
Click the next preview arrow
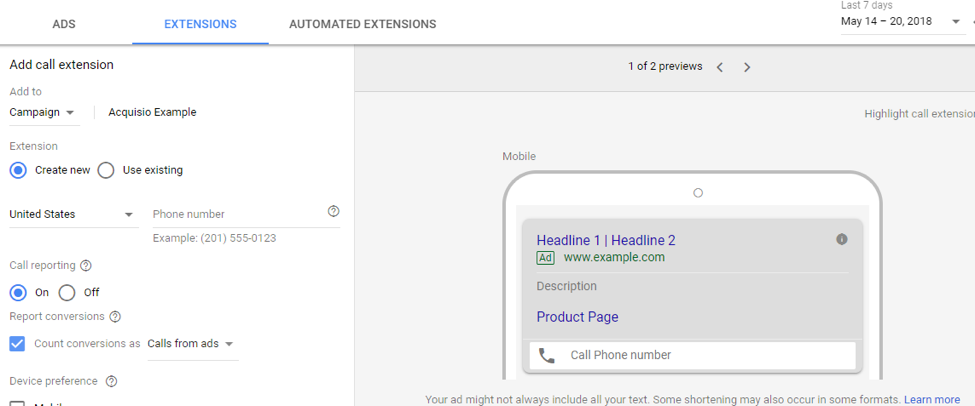tap(747, 67)
